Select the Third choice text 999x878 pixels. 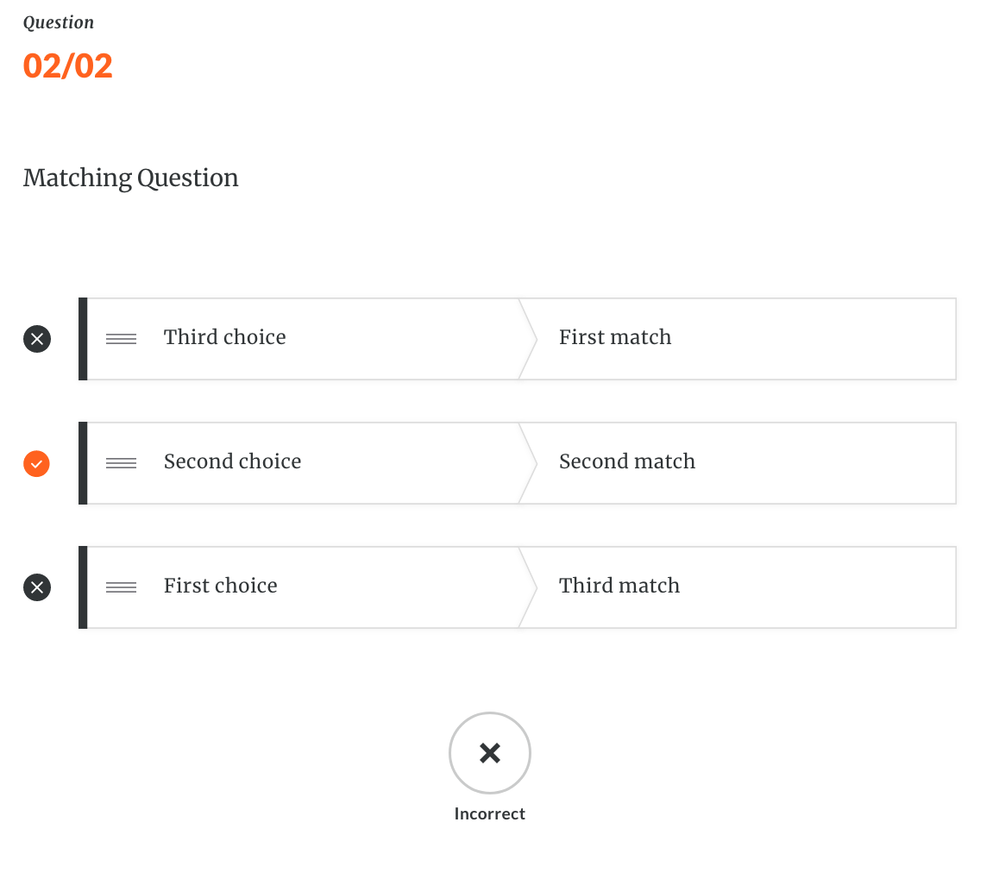225,338
